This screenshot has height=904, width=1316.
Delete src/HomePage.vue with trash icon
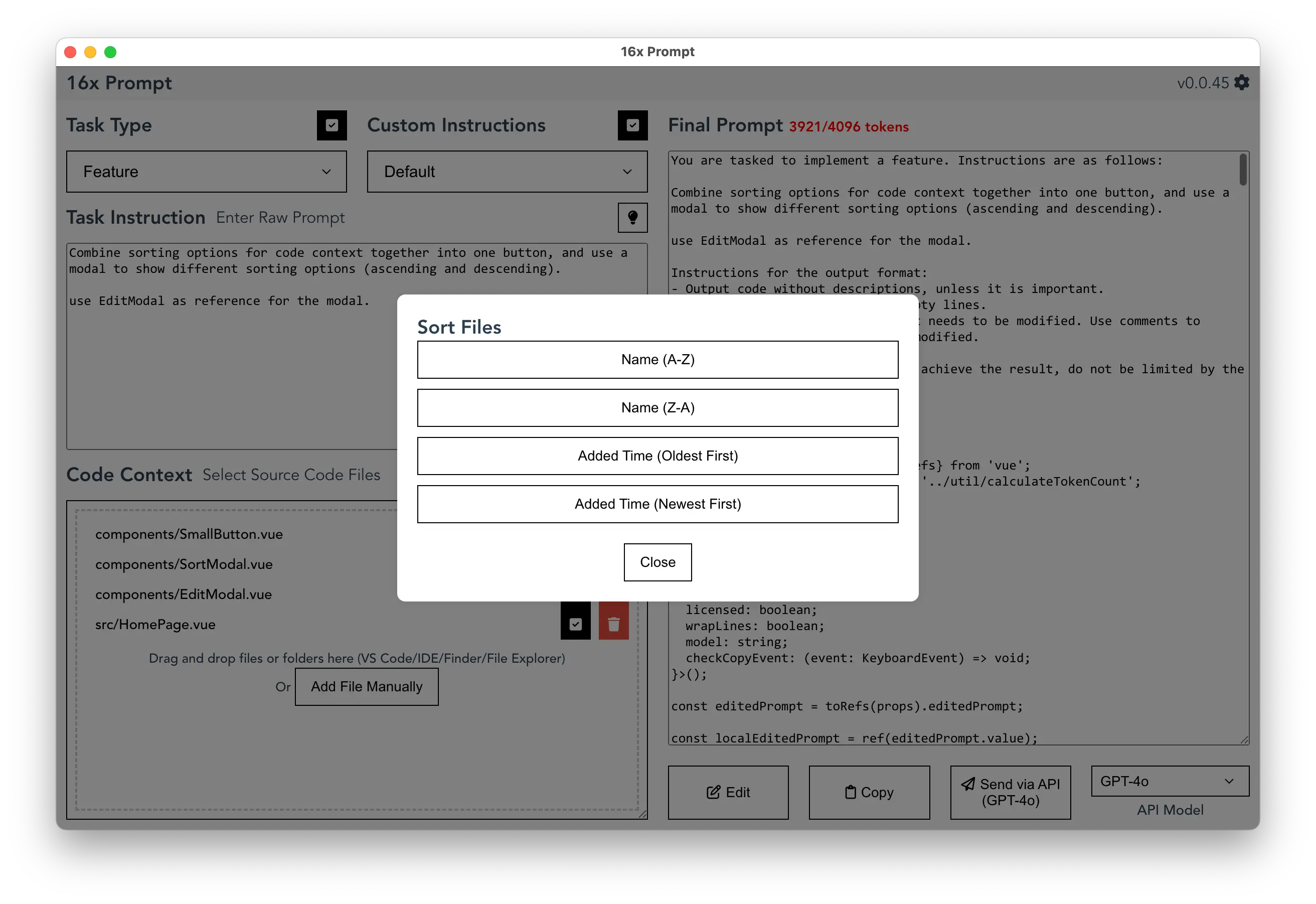[x=613, y=624]
